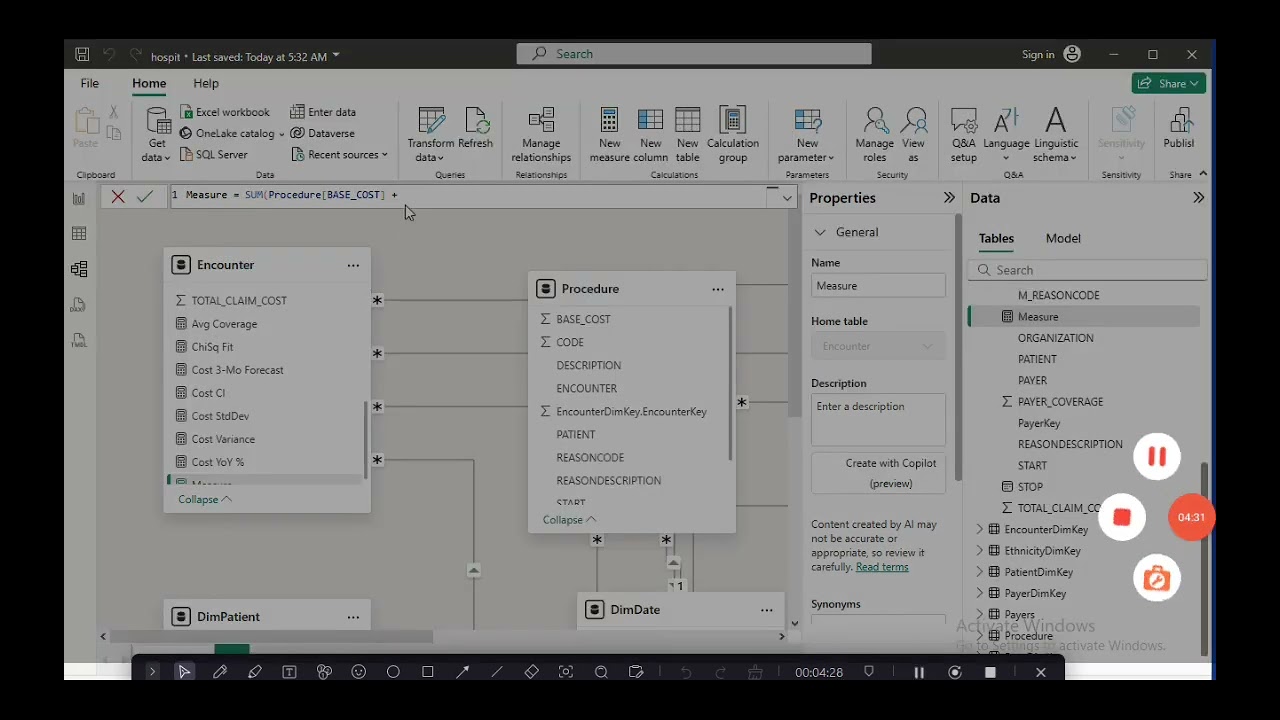Click the Data pane vertical scrollbar
This screenshot has width=1280, height=720.
(1204, 559)
